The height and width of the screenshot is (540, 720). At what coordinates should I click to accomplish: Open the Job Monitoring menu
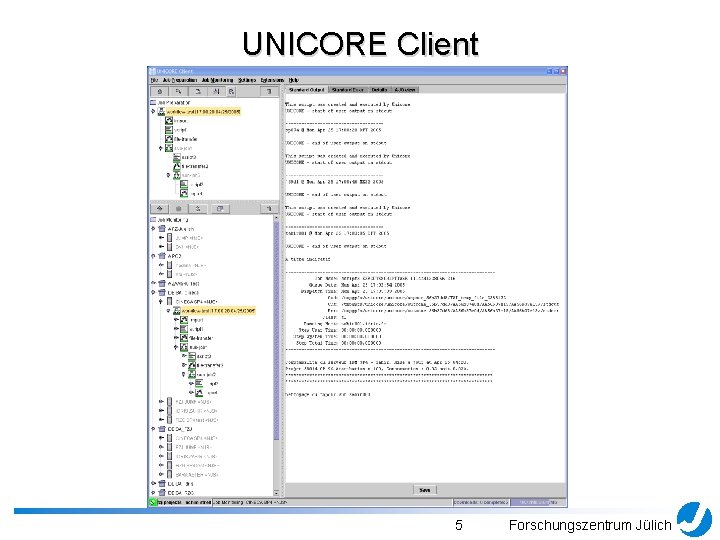[217, 80]
